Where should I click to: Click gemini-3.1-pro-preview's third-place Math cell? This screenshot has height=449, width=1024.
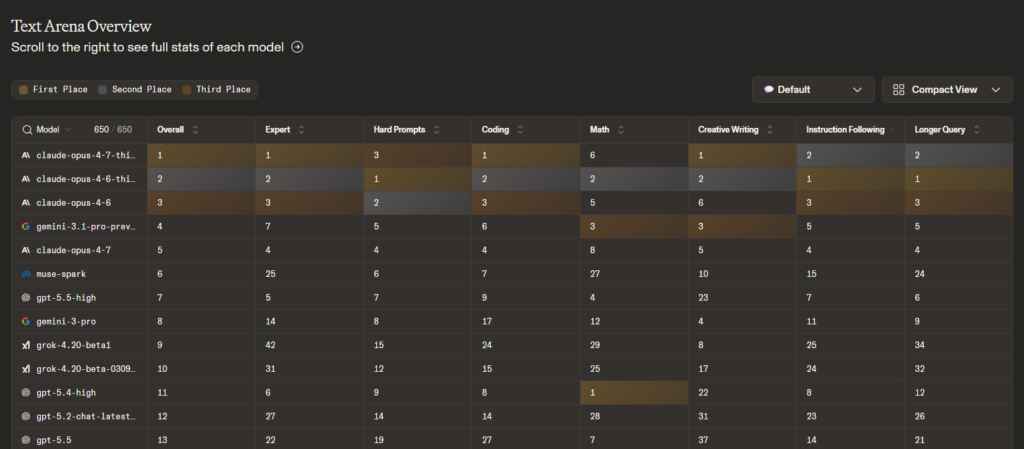634,226
